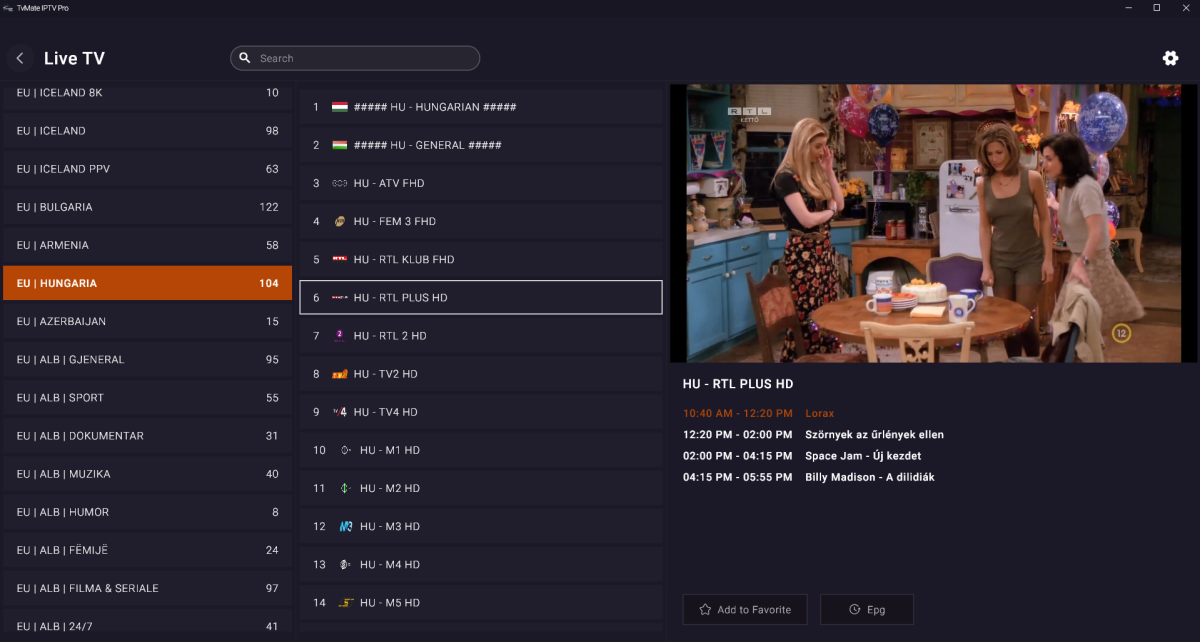The width and height of the screenshot is (1200, 642).
Task: Click the TV2 HD channel logo
Action: tap(340, 374)
